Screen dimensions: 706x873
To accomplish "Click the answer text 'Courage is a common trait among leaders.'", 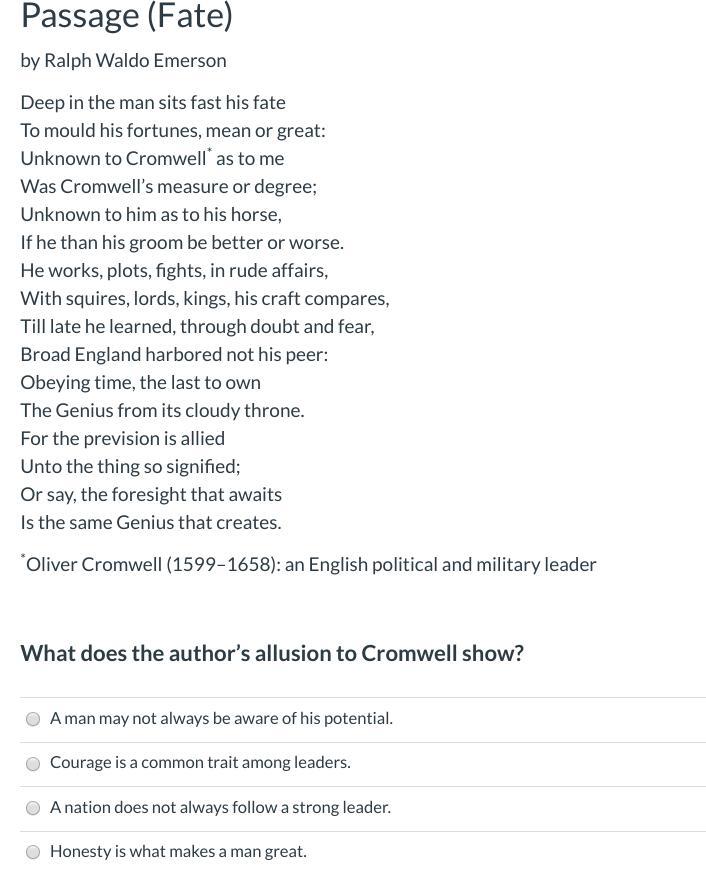I will pyautogui.click(x=200, y=762).
